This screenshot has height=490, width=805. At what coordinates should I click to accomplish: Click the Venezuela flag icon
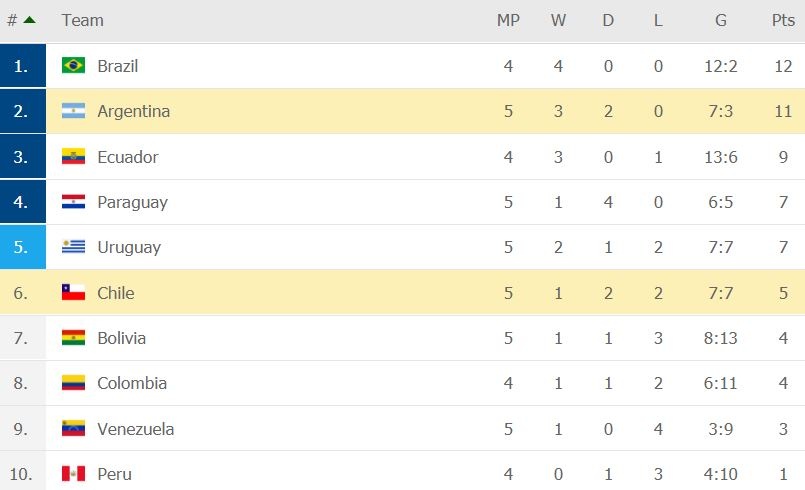[x=73, y=429]
